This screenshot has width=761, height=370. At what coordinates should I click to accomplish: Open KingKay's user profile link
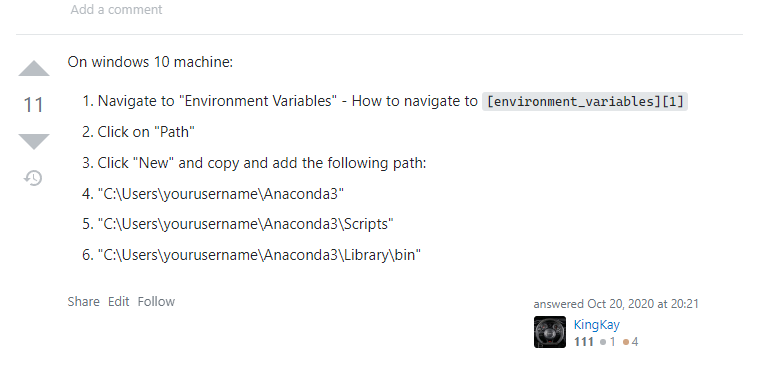coord(596,324)
